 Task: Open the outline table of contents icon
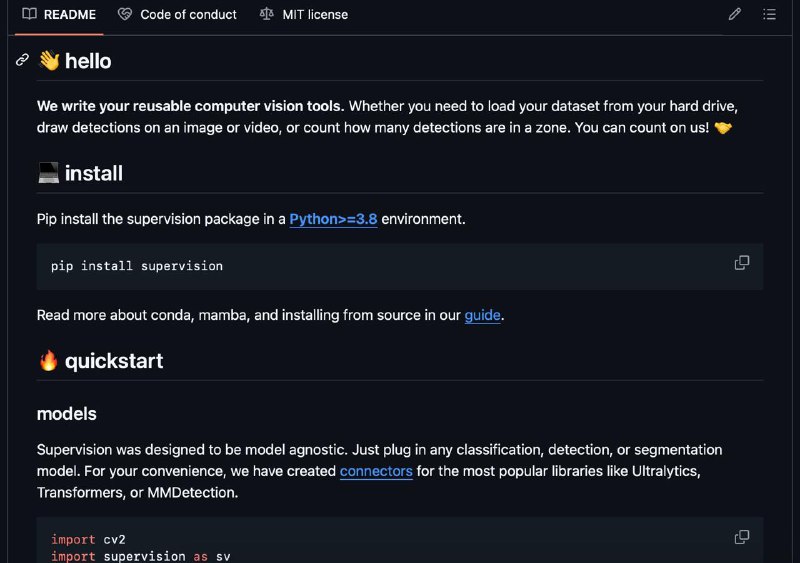click(769, 14)
